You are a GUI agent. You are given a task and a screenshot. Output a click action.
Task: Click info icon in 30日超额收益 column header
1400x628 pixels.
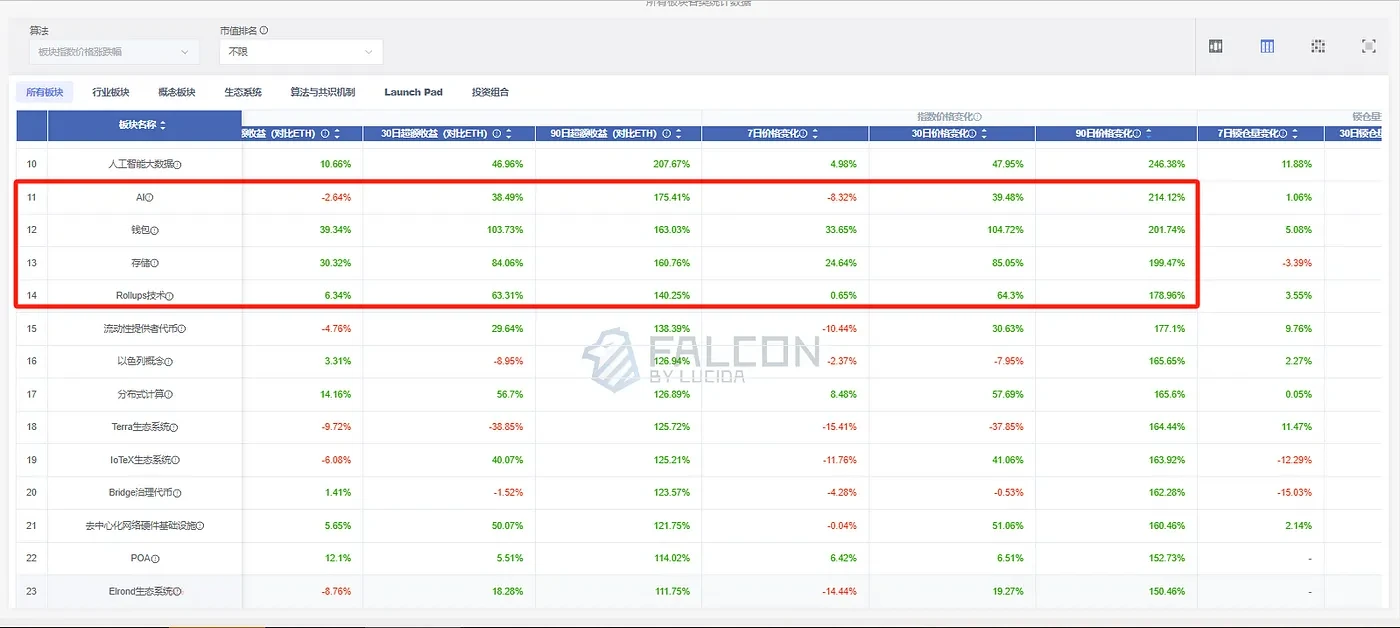tap(496, 134)
